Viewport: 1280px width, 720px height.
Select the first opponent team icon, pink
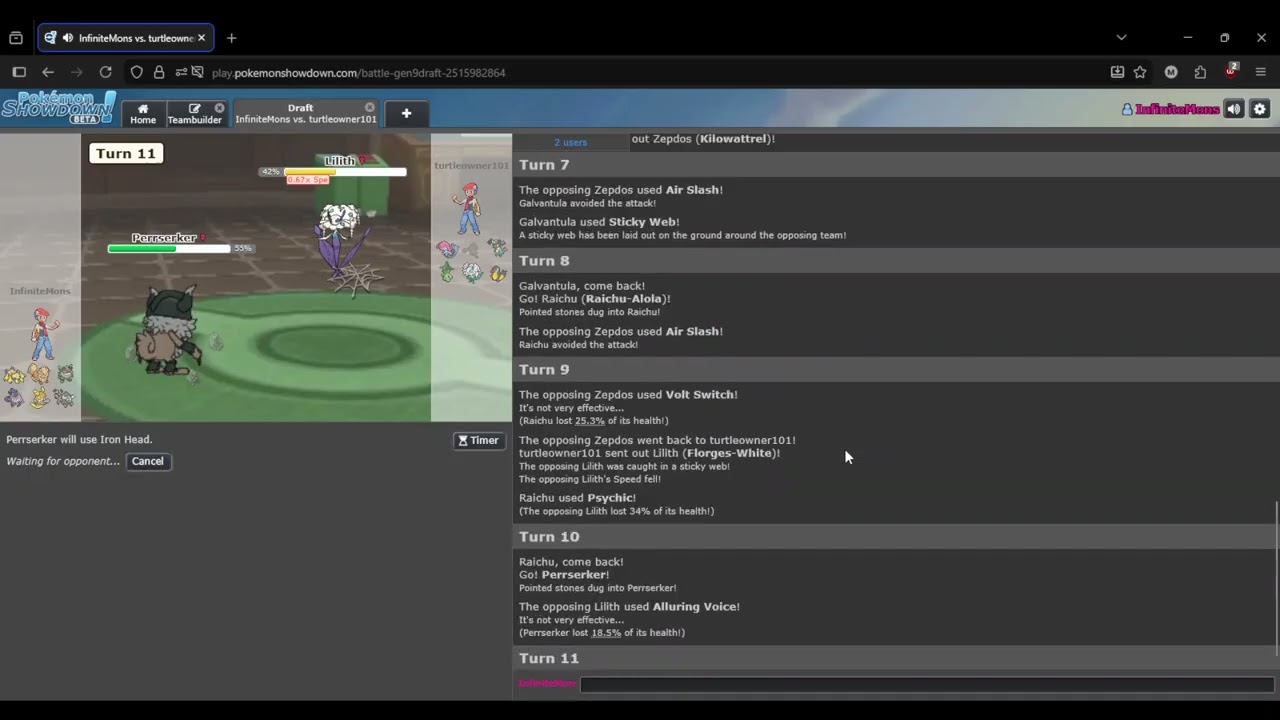(x=447, y=249)
